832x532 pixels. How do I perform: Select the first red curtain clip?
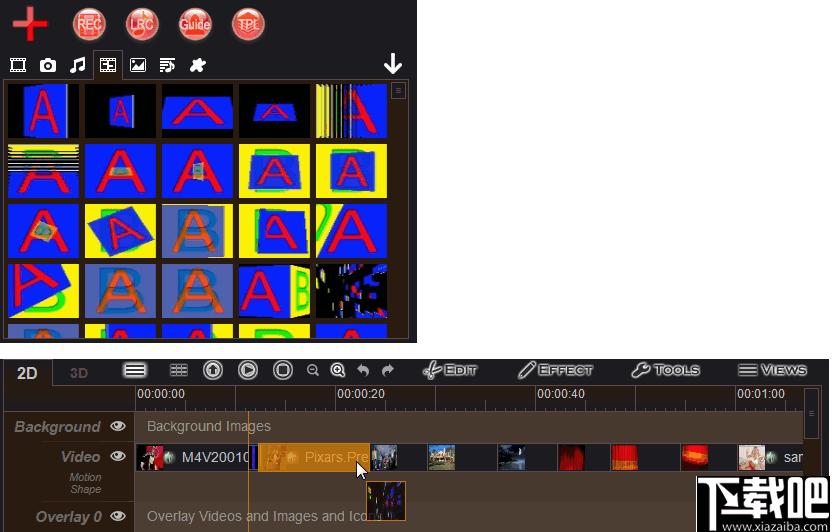tap(571, 458)
